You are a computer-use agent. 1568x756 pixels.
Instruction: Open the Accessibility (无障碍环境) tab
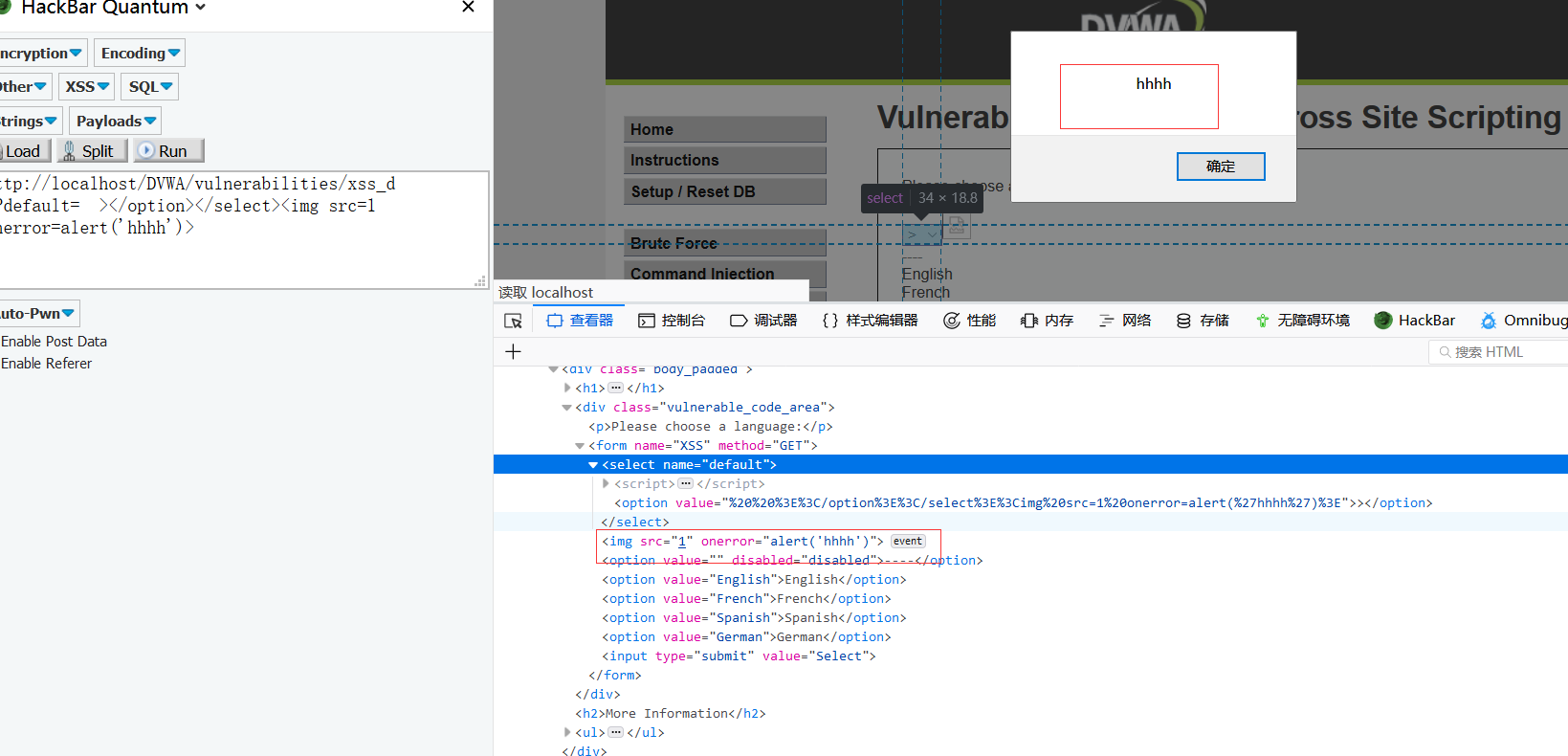pyautogui.click(x=1302, y=321)
